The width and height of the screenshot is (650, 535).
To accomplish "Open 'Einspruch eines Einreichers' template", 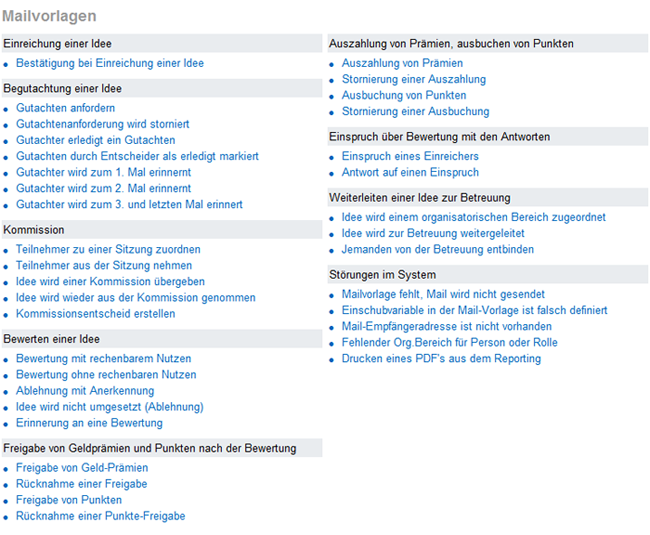I will 410,156.
